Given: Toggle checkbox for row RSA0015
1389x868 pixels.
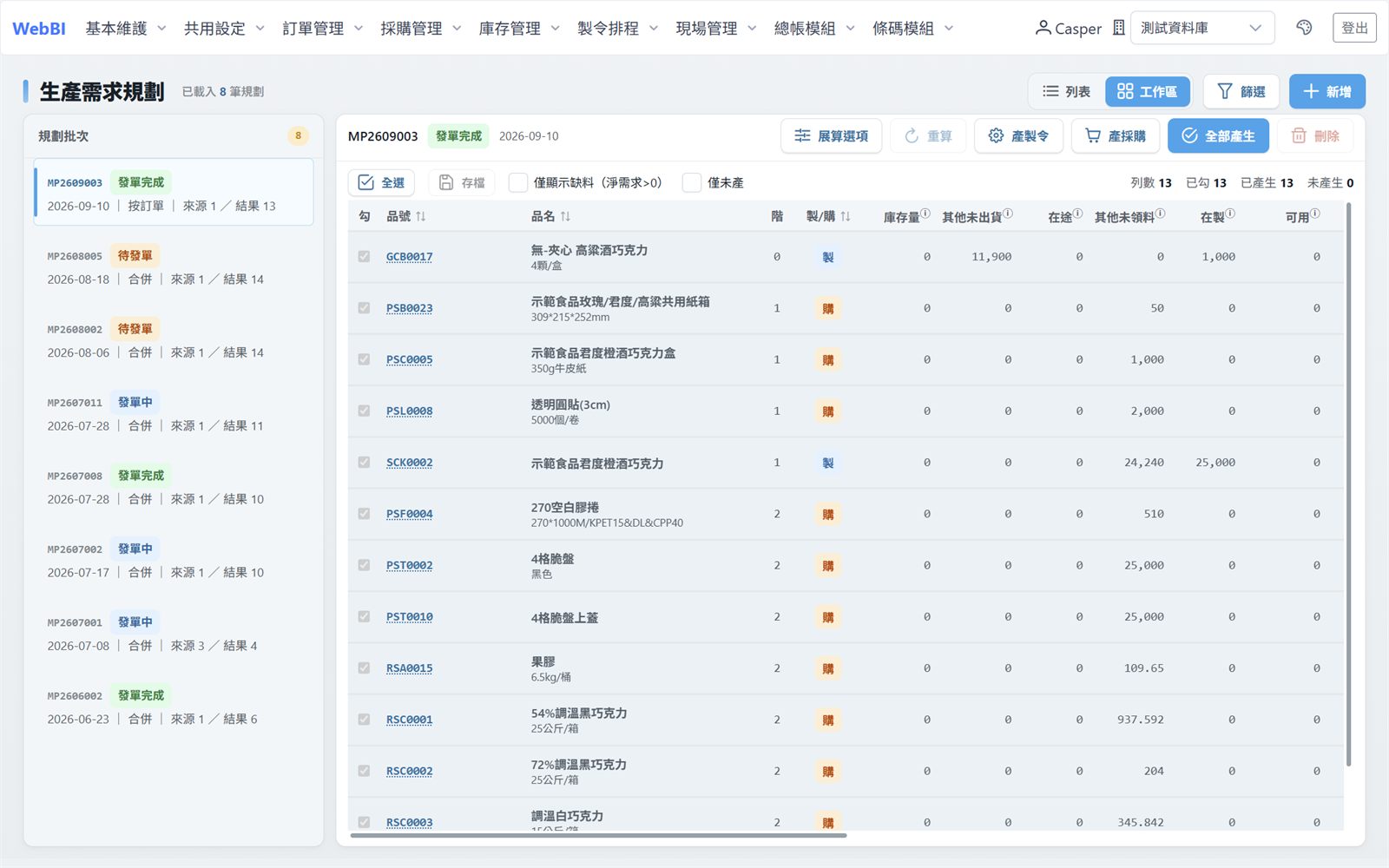Looking at the screenshot, I should (364, 667).
